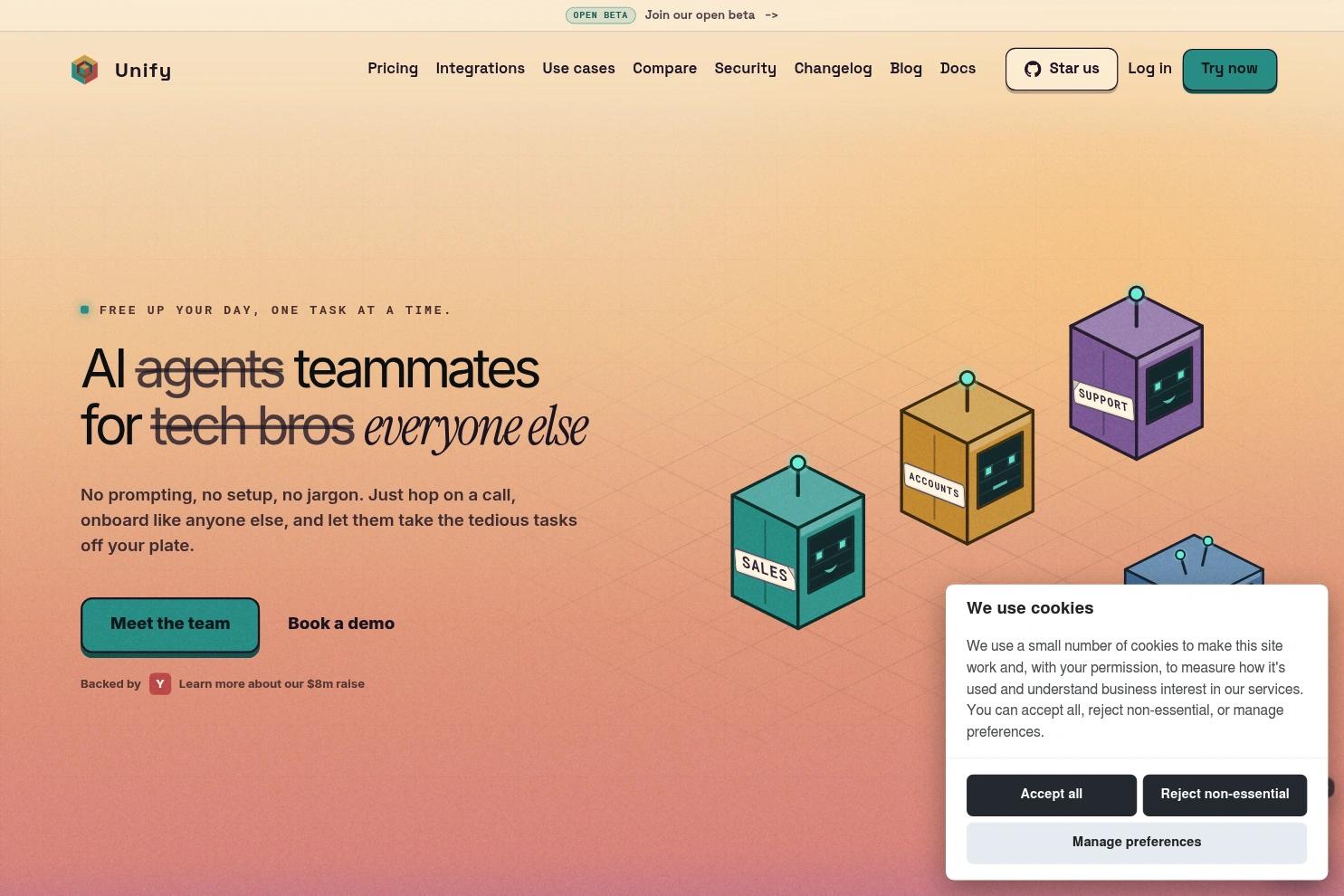The image size is (1344, 896).
Task: Select Compare in the top navigation
Action: click(x=664, y=69)
